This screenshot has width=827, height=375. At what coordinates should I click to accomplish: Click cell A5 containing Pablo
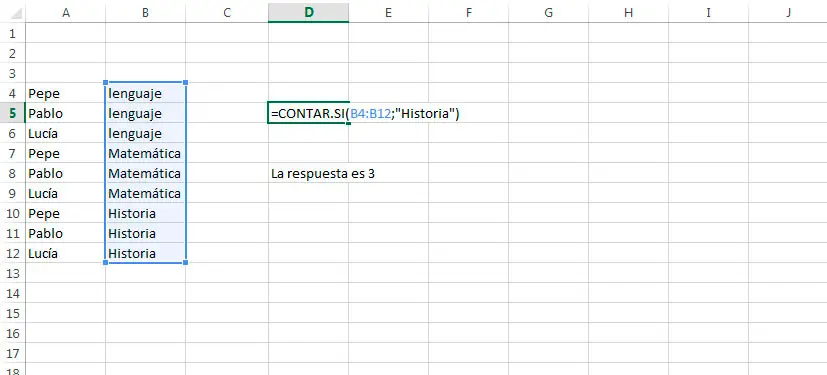[x=65, y=113]
